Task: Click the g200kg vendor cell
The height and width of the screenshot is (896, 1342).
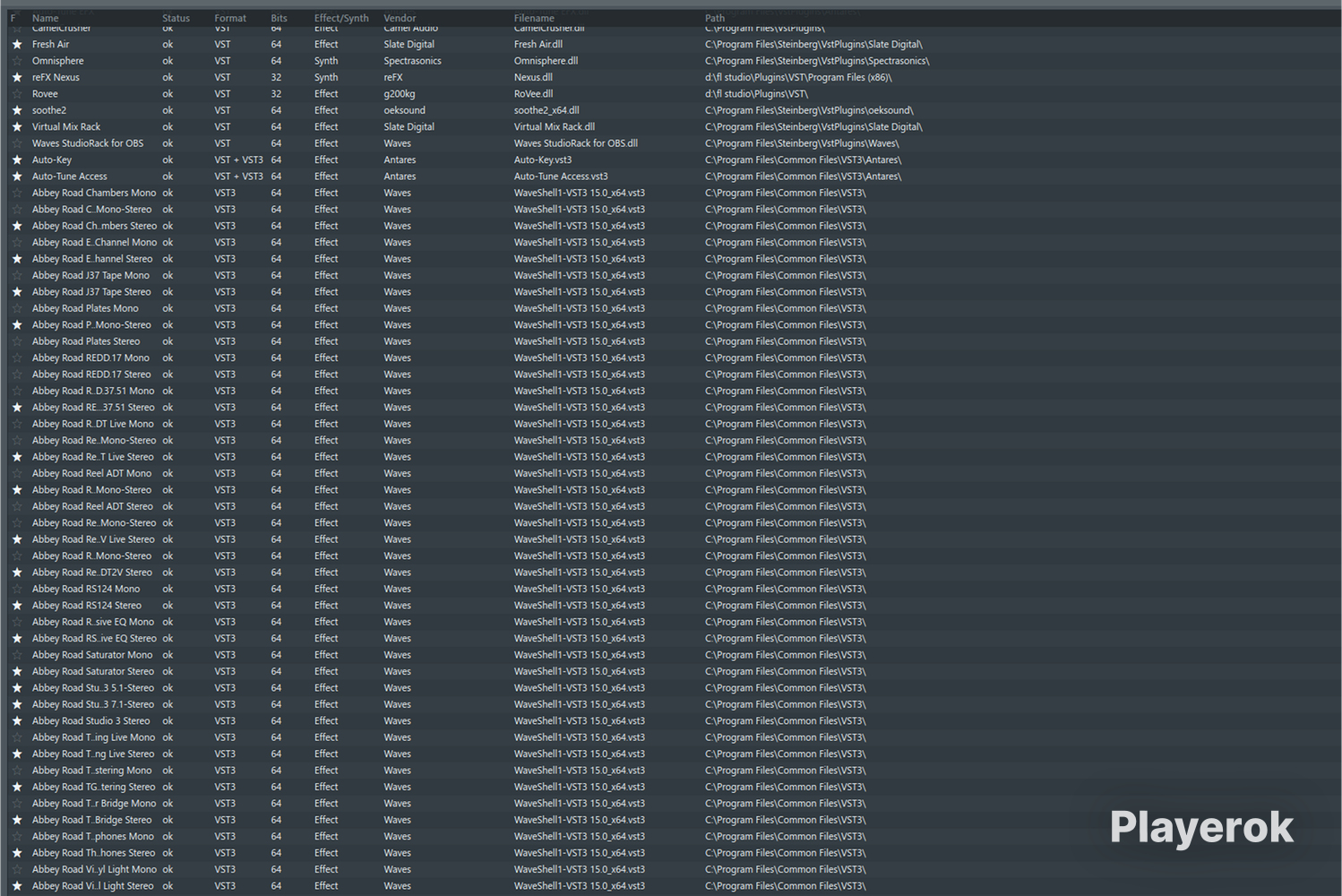Action: coord(400,94)
